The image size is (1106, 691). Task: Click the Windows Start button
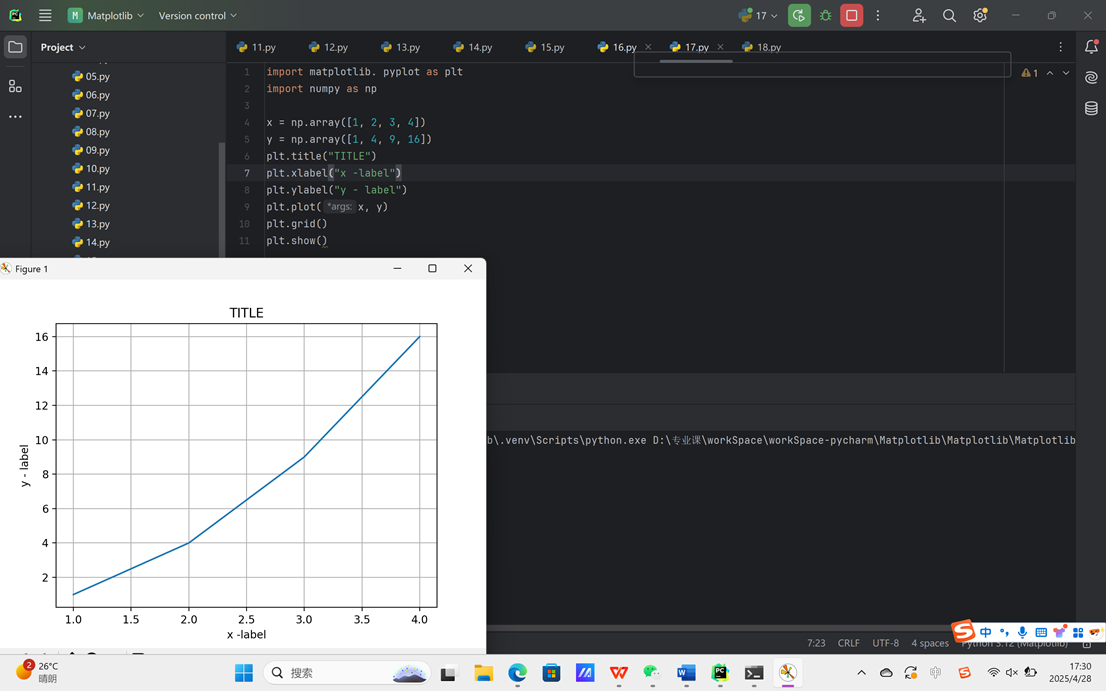(x=243, y=673)
